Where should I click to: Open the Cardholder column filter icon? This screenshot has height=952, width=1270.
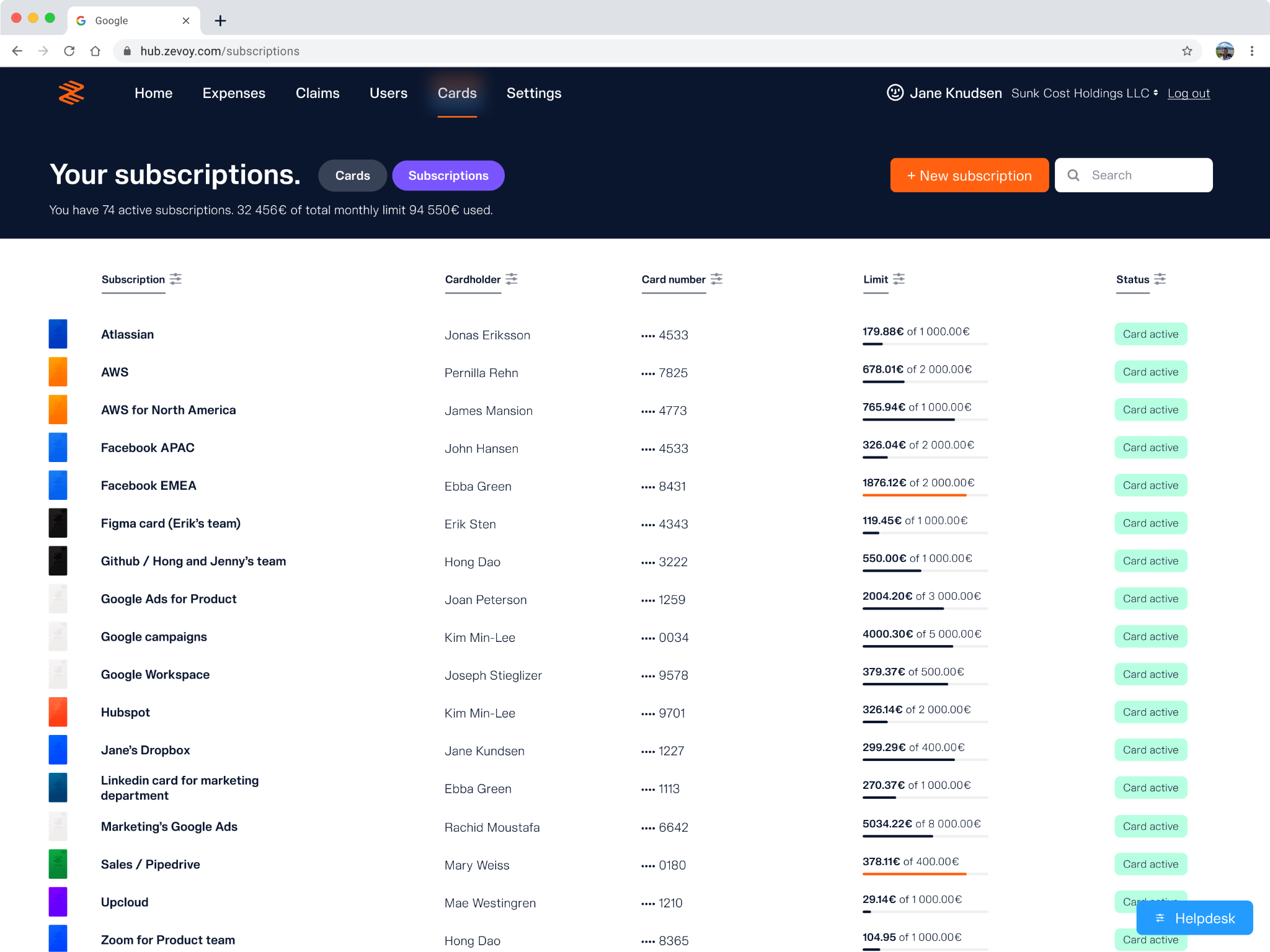click(x=512, y=279)
